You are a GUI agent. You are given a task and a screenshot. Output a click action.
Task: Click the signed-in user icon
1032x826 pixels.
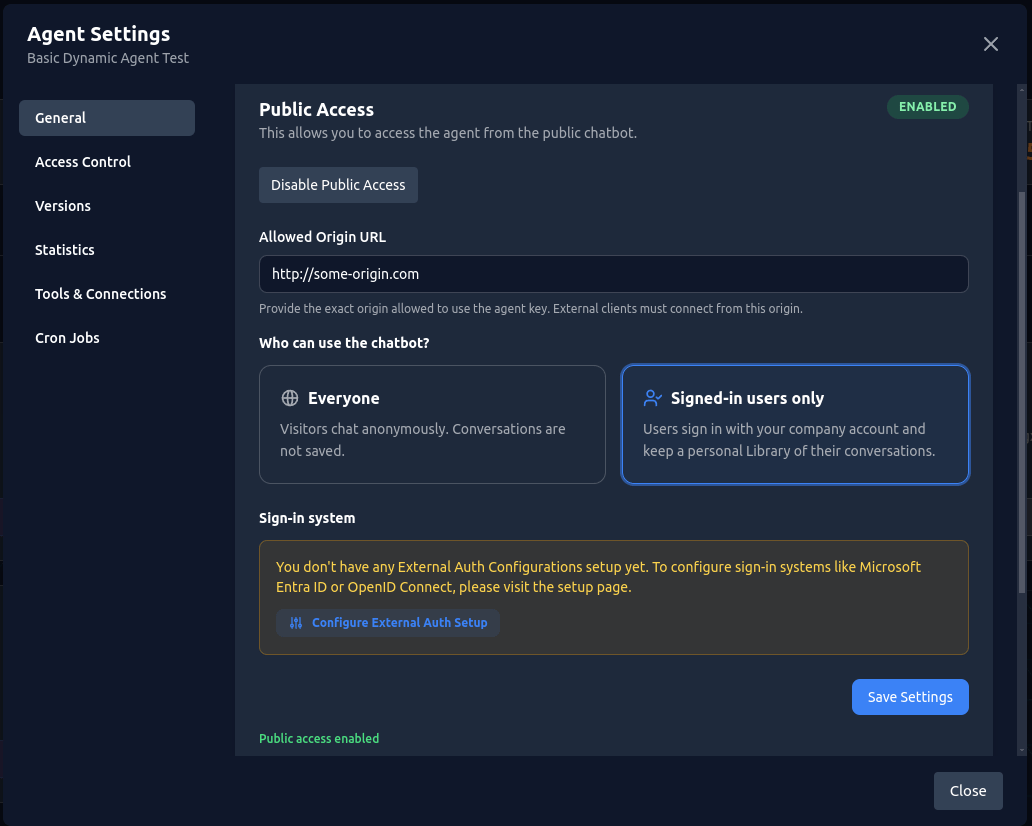[x=652, y=398]
